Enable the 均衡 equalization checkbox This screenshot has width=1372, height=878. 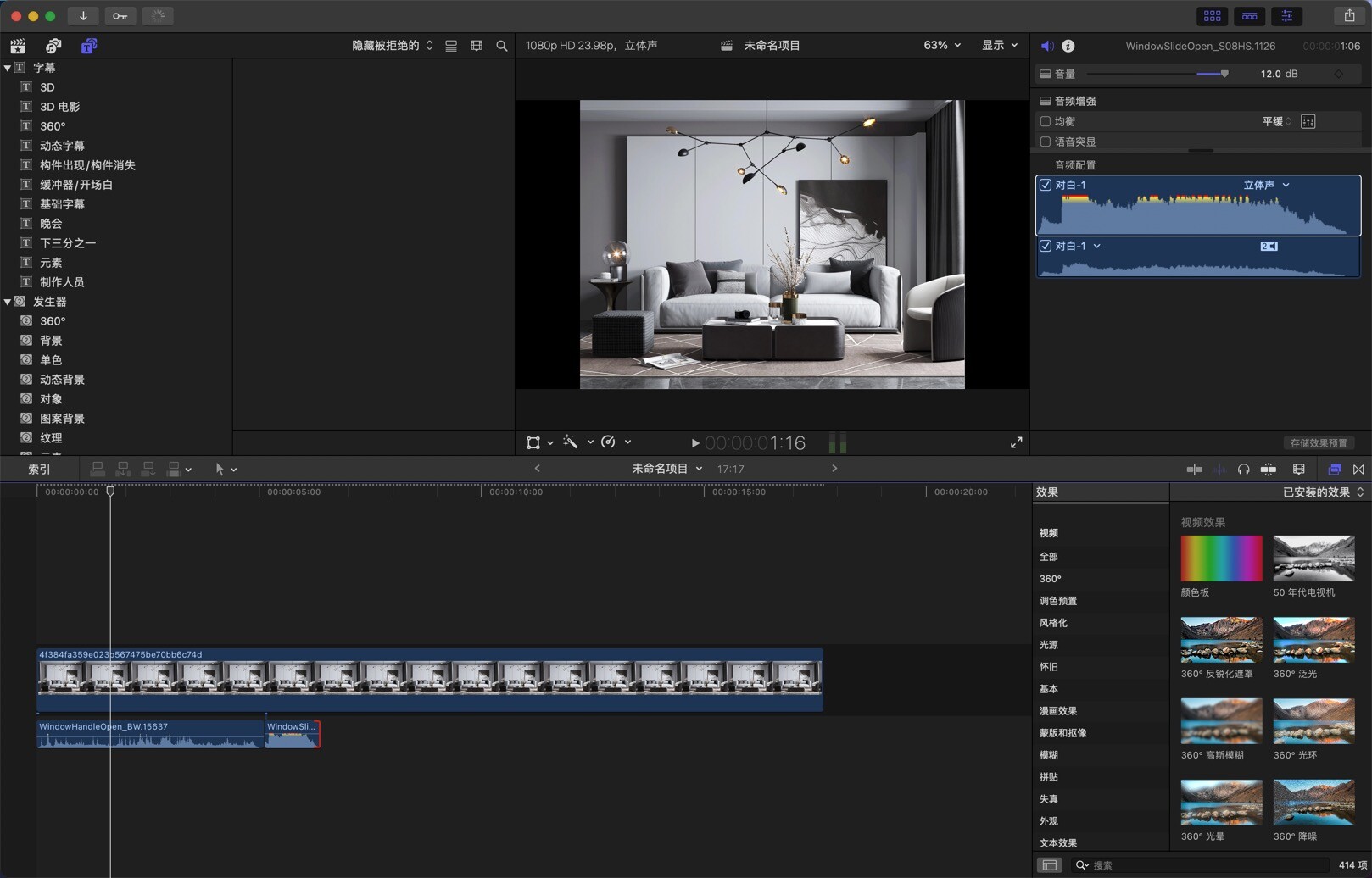coord(1046,121)
